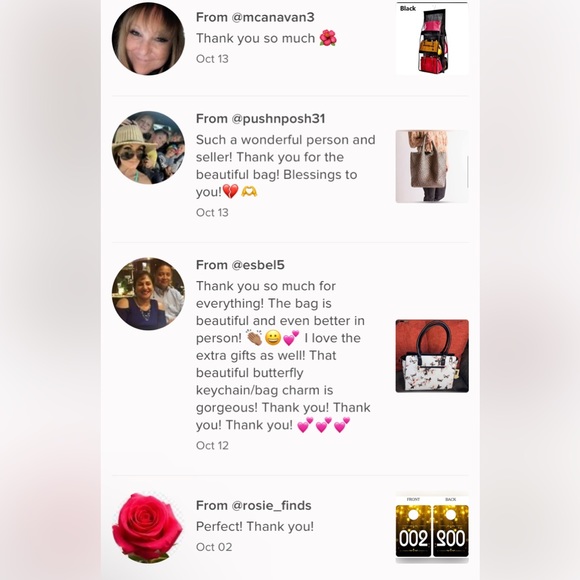Select the 'Such a wonderful person' comment text
The height and width of the screenshot is (580, 580).
point(286,166)
